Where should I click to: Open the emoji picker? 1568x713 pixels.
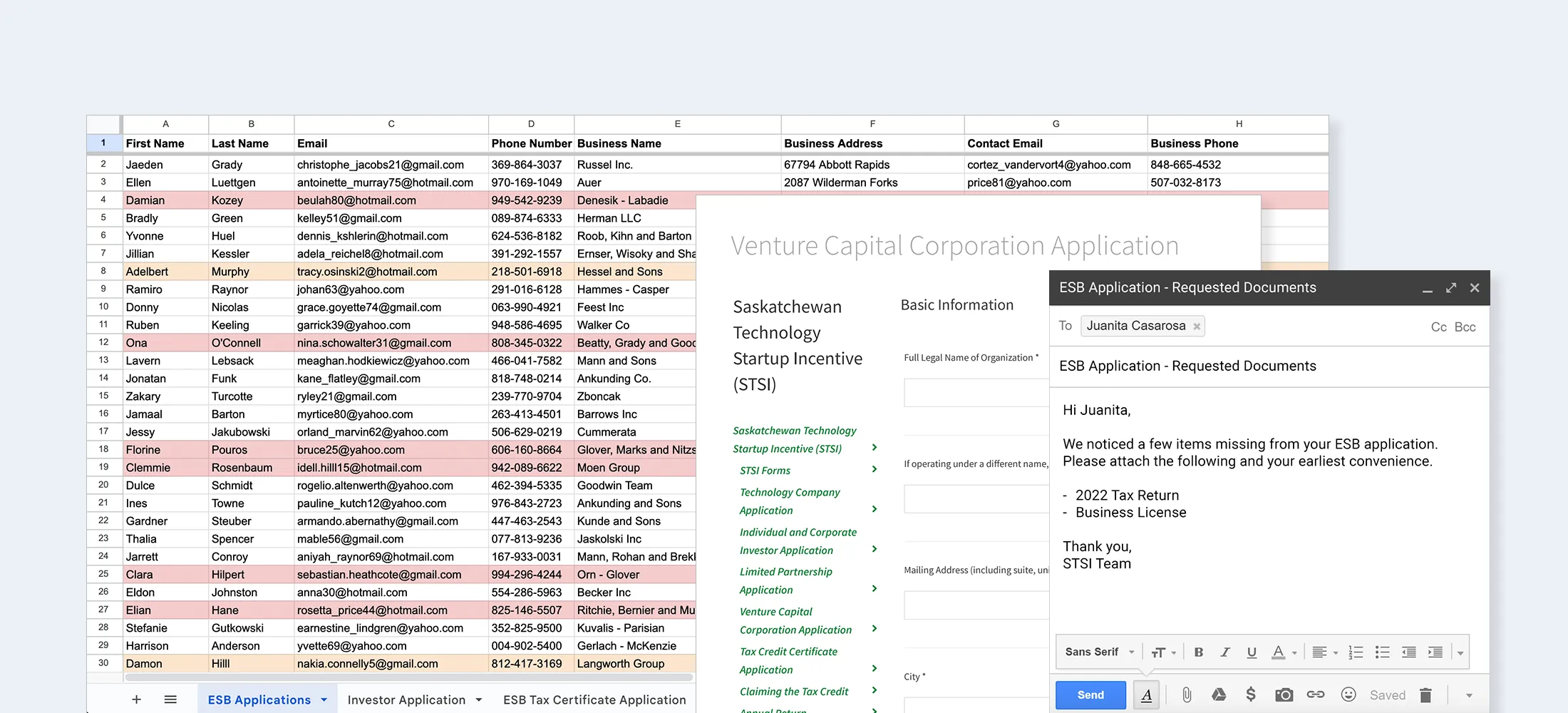[x=1348, y=694]
